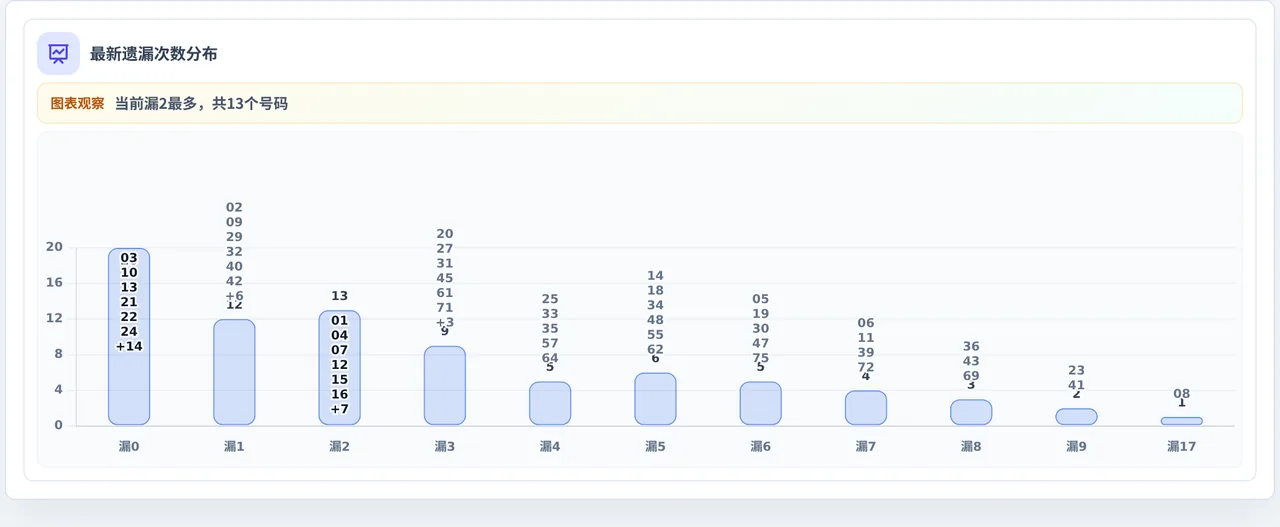Click the 漏4 bar

[550, 403]
